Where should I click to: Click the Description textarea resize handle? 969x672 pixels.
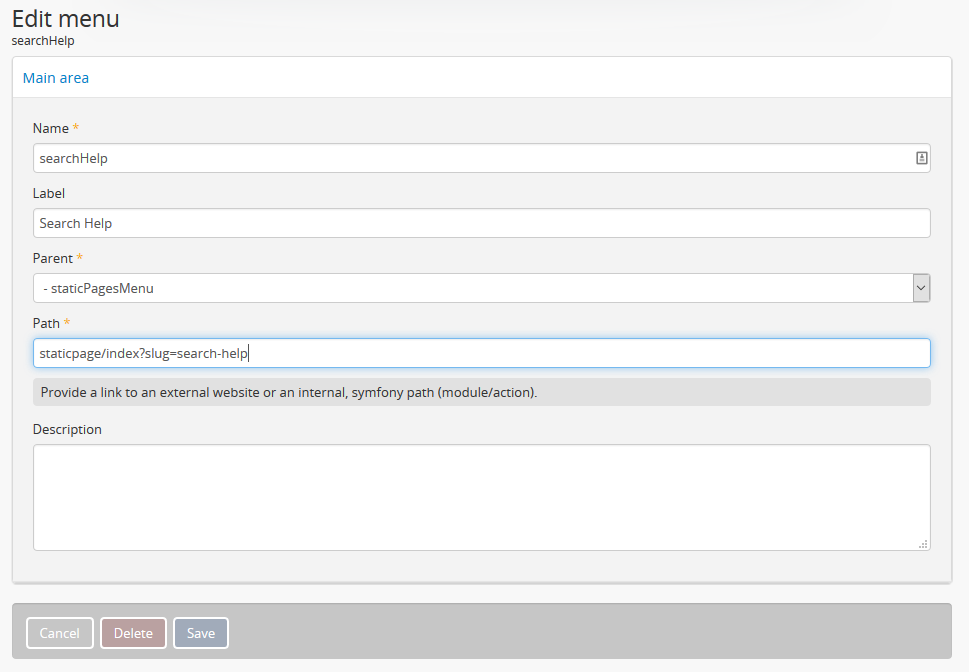click(x=923, y=543)
